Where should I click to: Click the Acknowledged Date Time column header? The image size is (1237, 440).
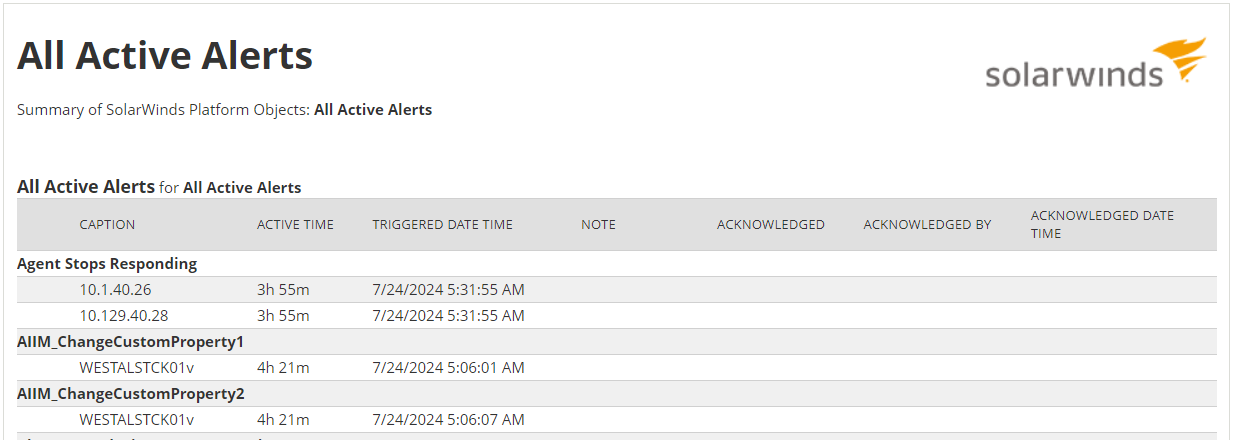[x=1102, y=224]
